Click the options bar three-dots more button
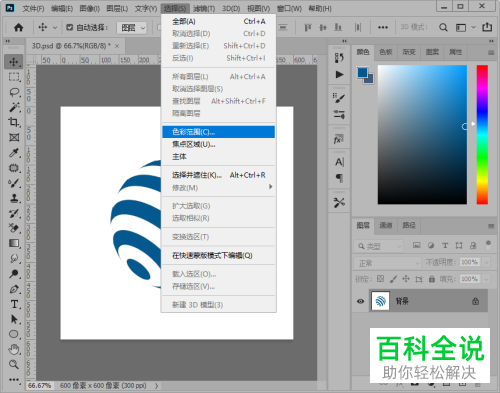 click(x=383, y=27)
